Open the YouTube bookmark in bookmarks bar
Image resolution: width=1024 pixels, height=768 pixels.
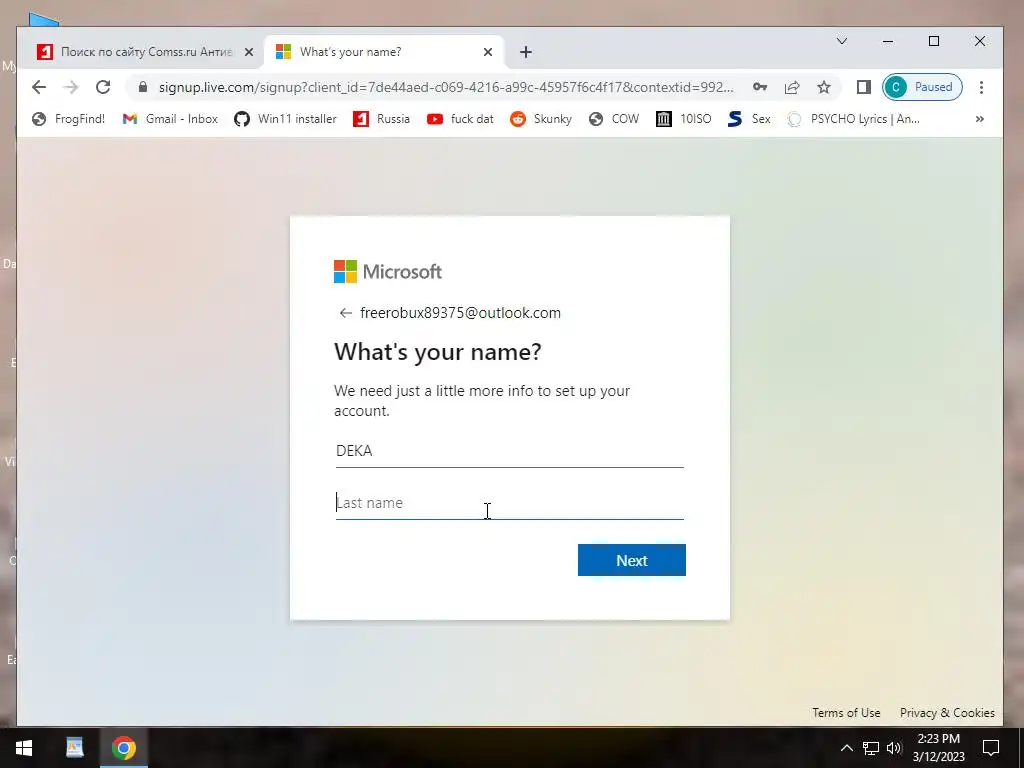point(460,119)
